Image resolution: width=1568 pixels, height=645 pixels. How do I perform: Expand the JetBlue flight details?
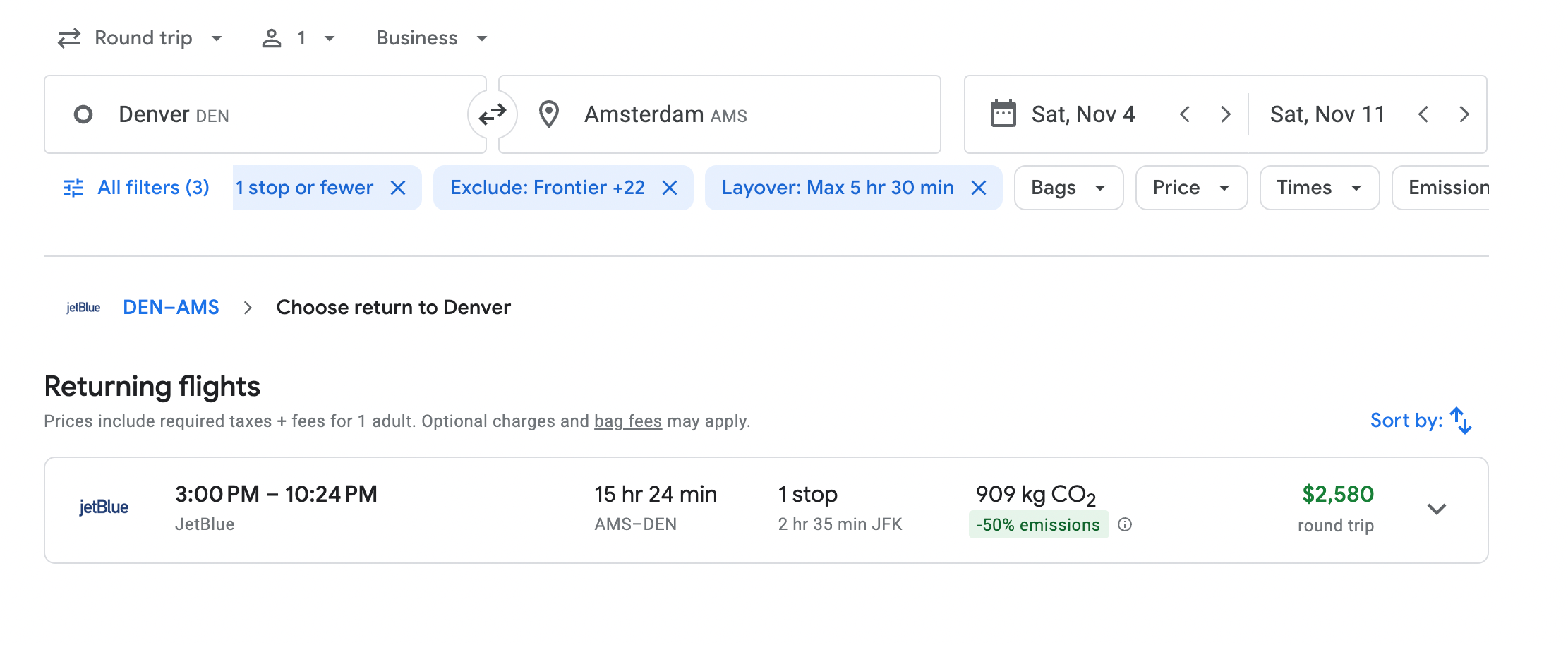pyautogui.click(x=1437, y=509)
